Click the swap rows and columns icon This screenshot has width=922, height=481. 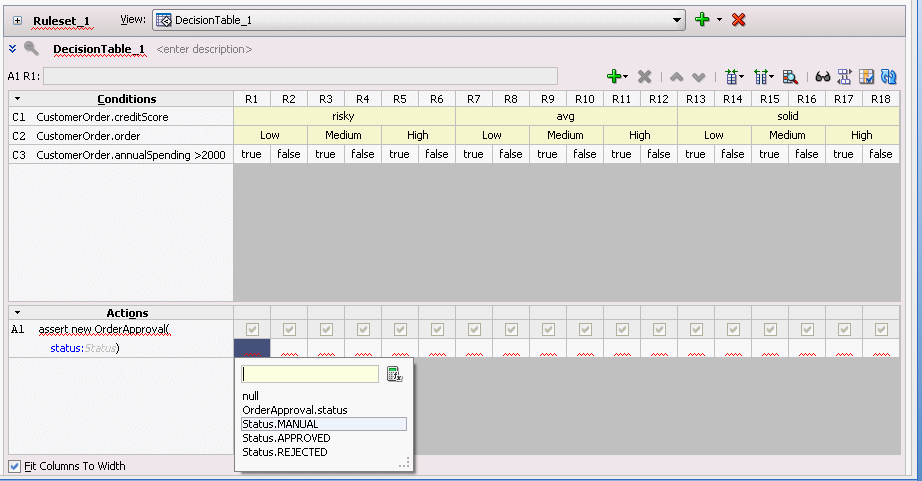click(844, 76)
